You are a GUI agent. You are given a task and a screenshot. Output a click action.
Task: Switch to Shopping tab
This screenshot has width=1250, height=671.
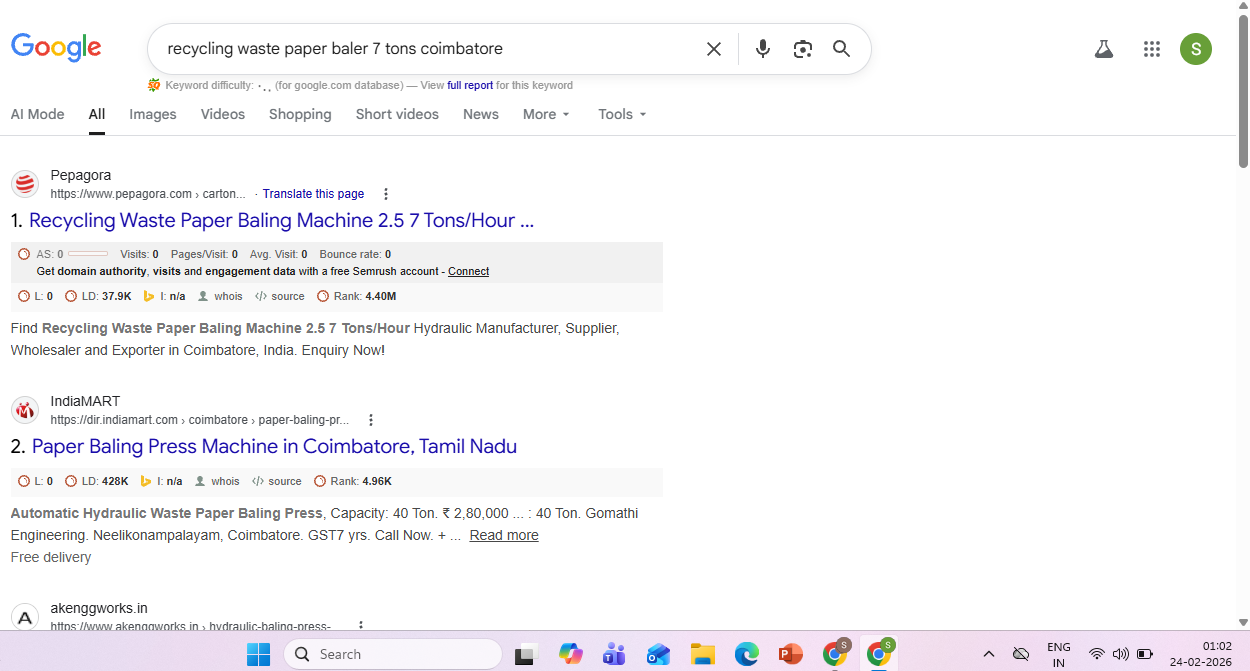[x=300, y=114]
